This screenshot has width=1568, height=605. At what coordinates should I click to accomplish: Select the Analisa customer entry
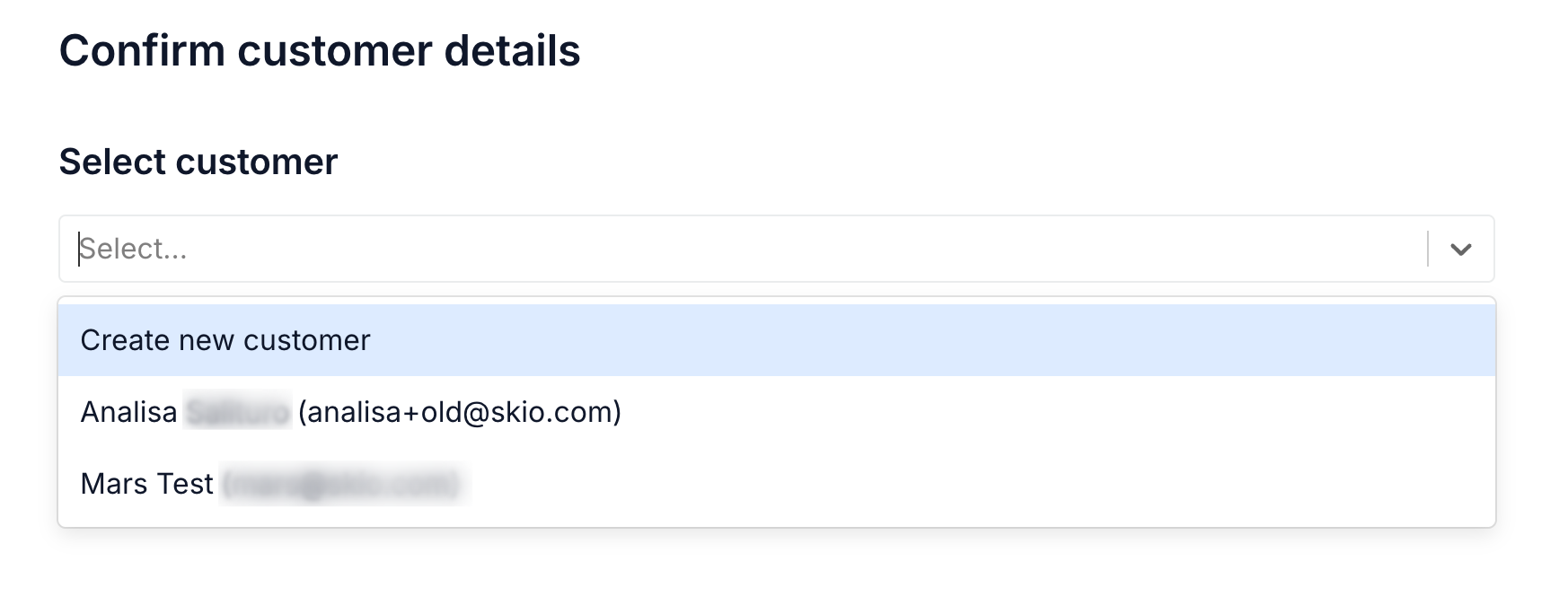777,412
